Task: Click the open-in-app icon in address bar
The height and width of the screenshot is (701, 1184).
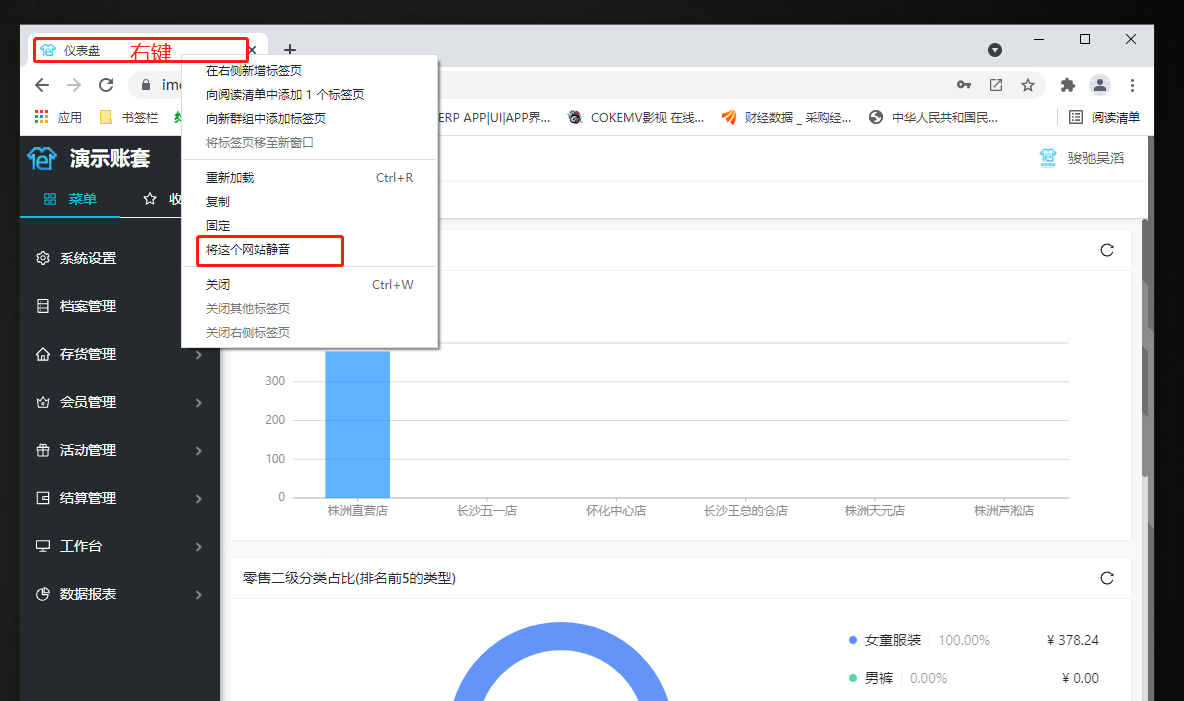Action: point(996,85)
